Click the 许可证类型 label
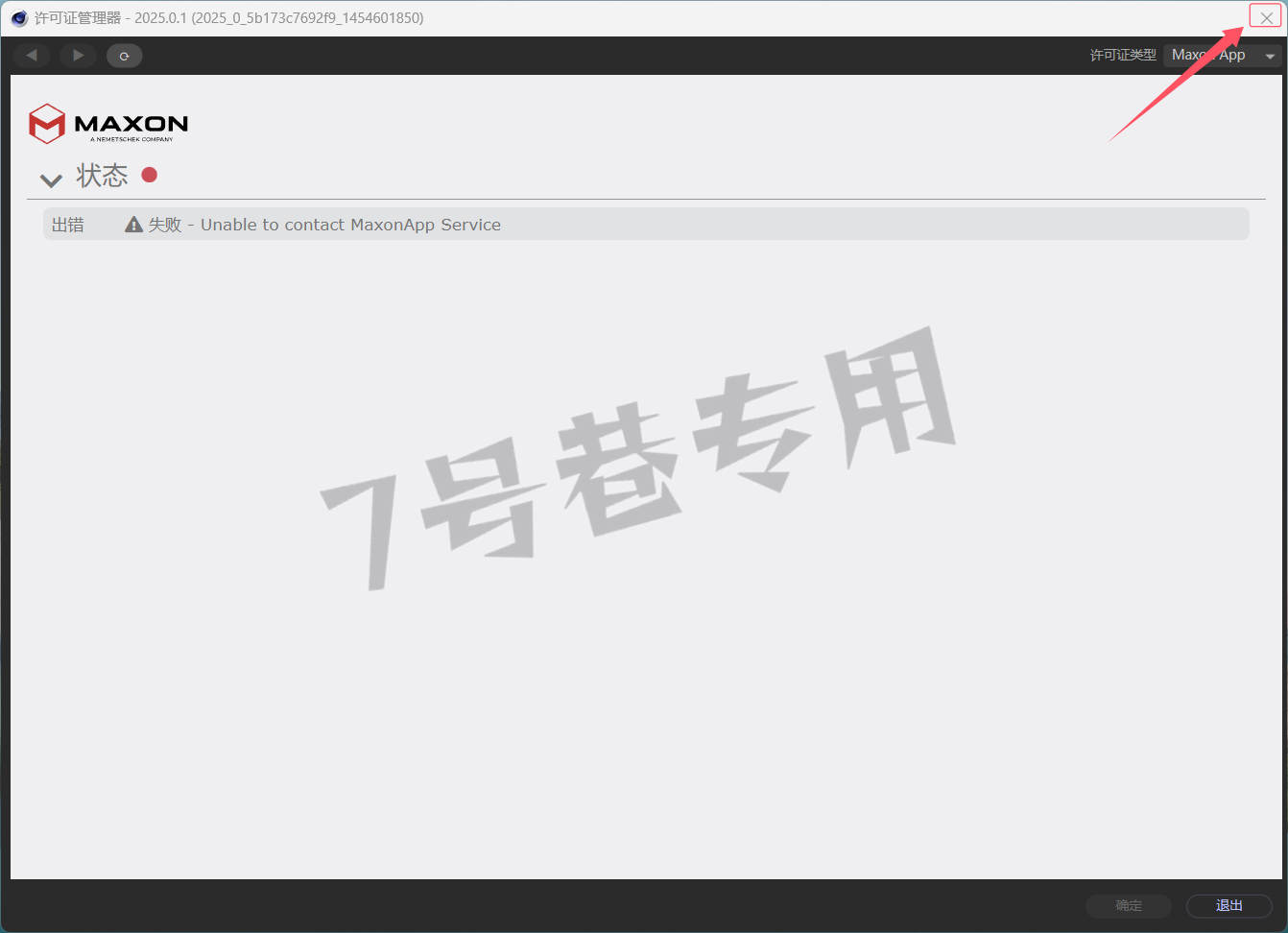1288x933 pixels. (1123, 56)
